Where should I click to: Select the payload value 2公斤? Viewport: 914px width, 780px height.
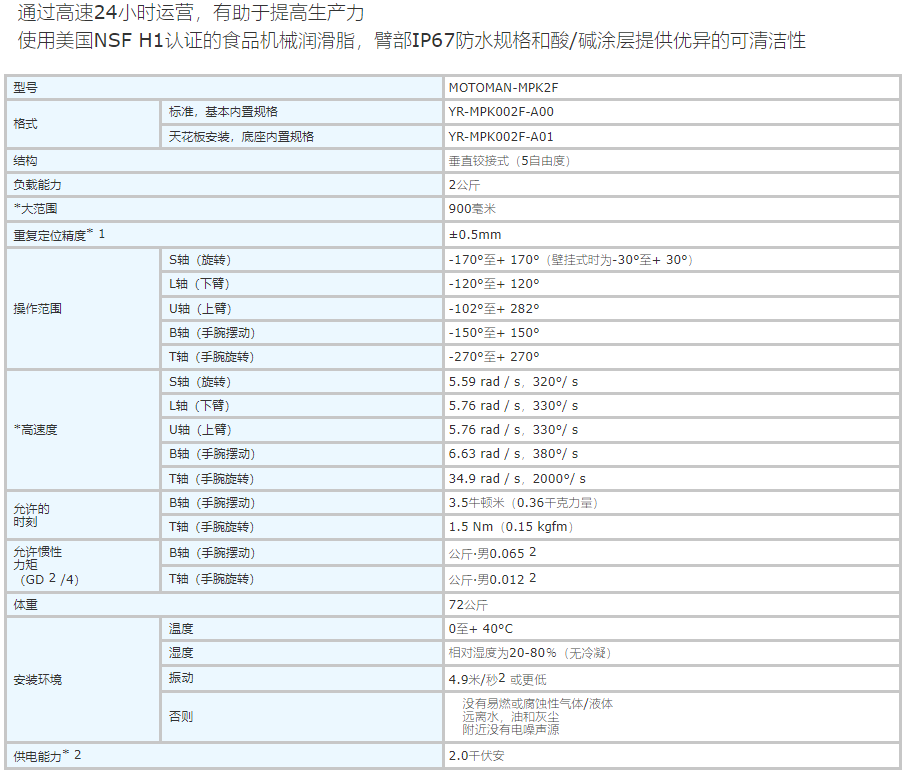[464, 185]
